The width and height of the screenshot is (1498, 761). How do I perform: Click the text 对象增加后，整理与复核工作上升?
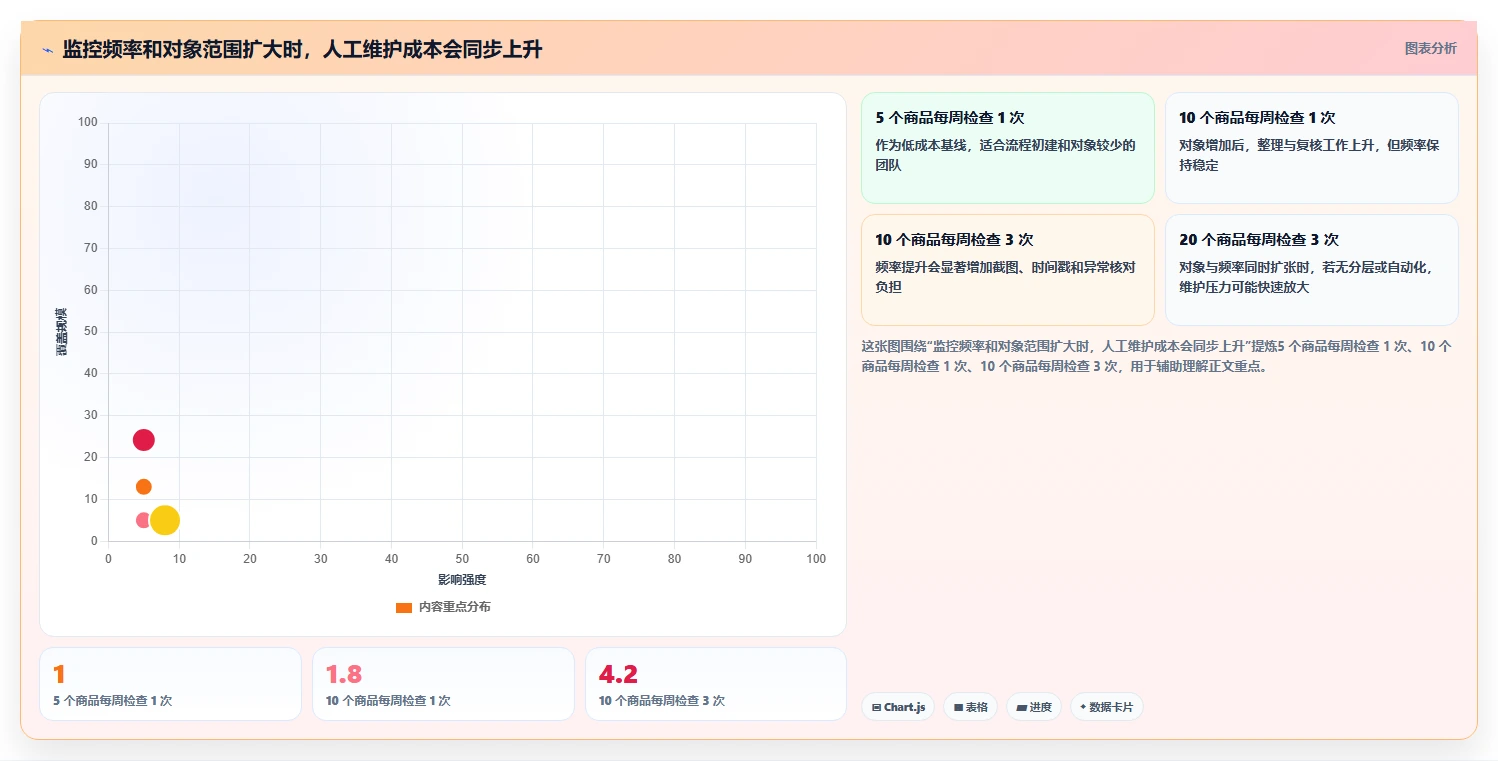[1309, 155]
